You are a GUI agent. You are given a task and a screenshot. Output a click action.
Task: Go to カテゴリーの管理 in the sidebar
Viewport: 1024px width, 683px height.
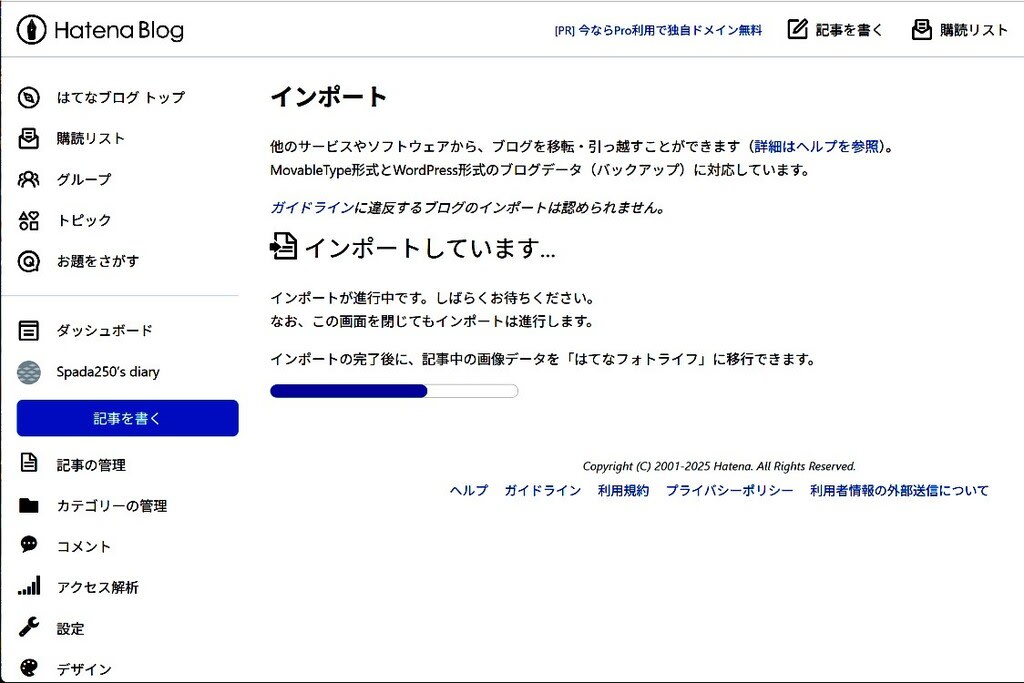point(112,506)
